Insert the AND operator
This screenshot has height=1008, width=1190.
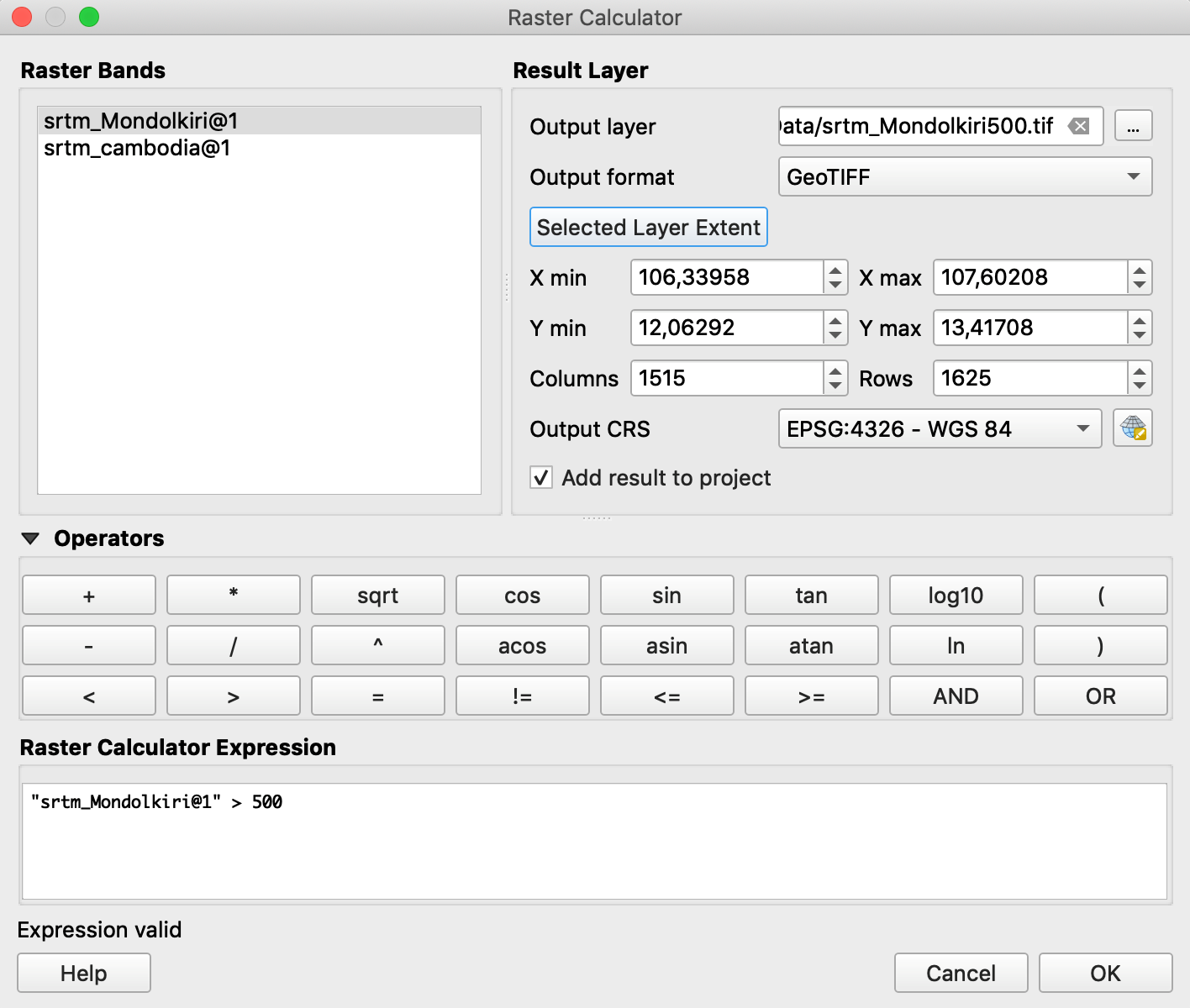point(956,696)
